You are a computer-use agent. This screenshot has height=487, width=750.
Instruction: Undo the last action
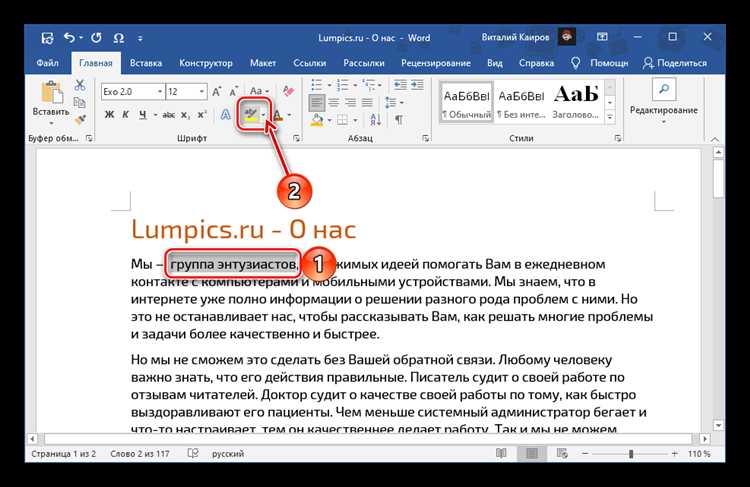pyautogui.click(x=70, y=37)
